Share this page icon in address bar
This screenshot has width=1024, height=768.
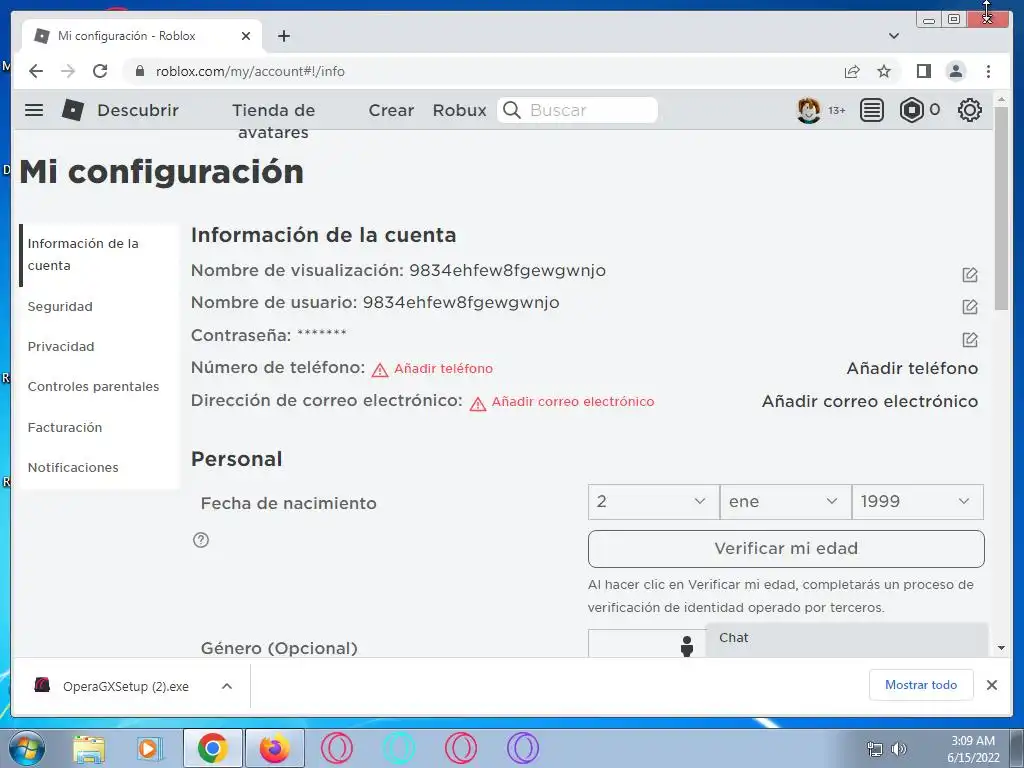852,71
